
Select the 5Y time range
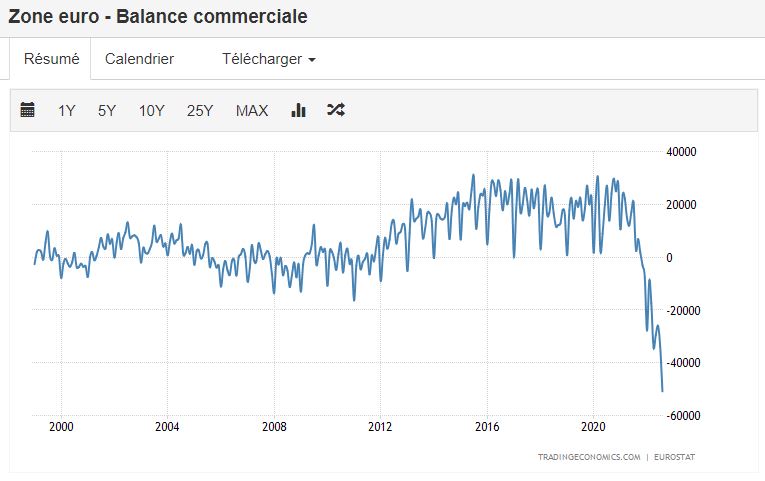(x=107, y=111)
